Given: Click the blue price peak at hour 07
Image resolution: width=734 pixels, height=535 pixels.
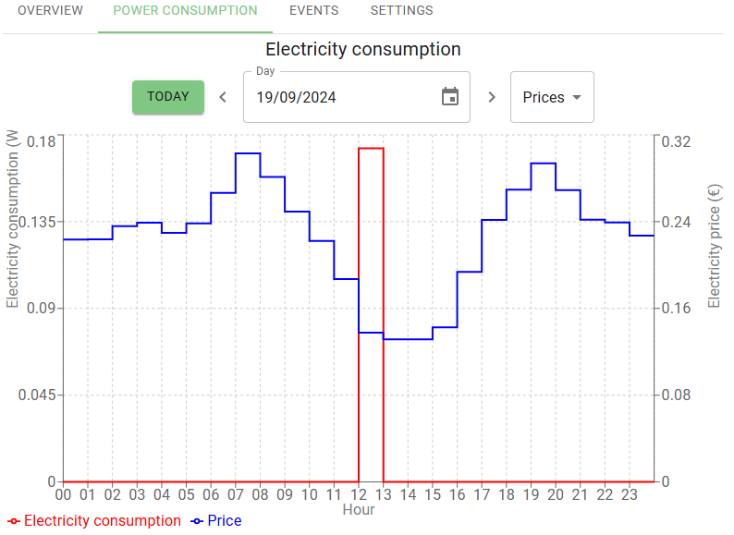Looking at the screenshot, I should click(x=248, y=153).
